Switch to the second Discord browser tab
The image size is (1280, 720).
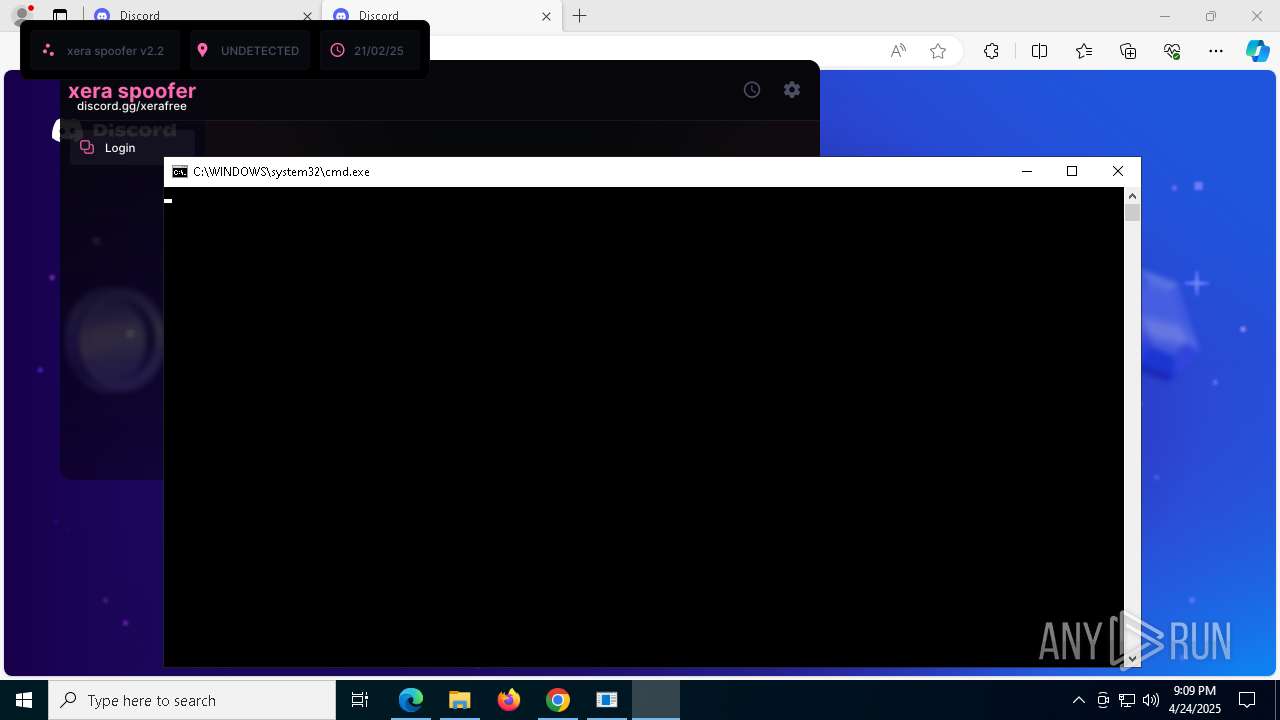tap(440, 16)
